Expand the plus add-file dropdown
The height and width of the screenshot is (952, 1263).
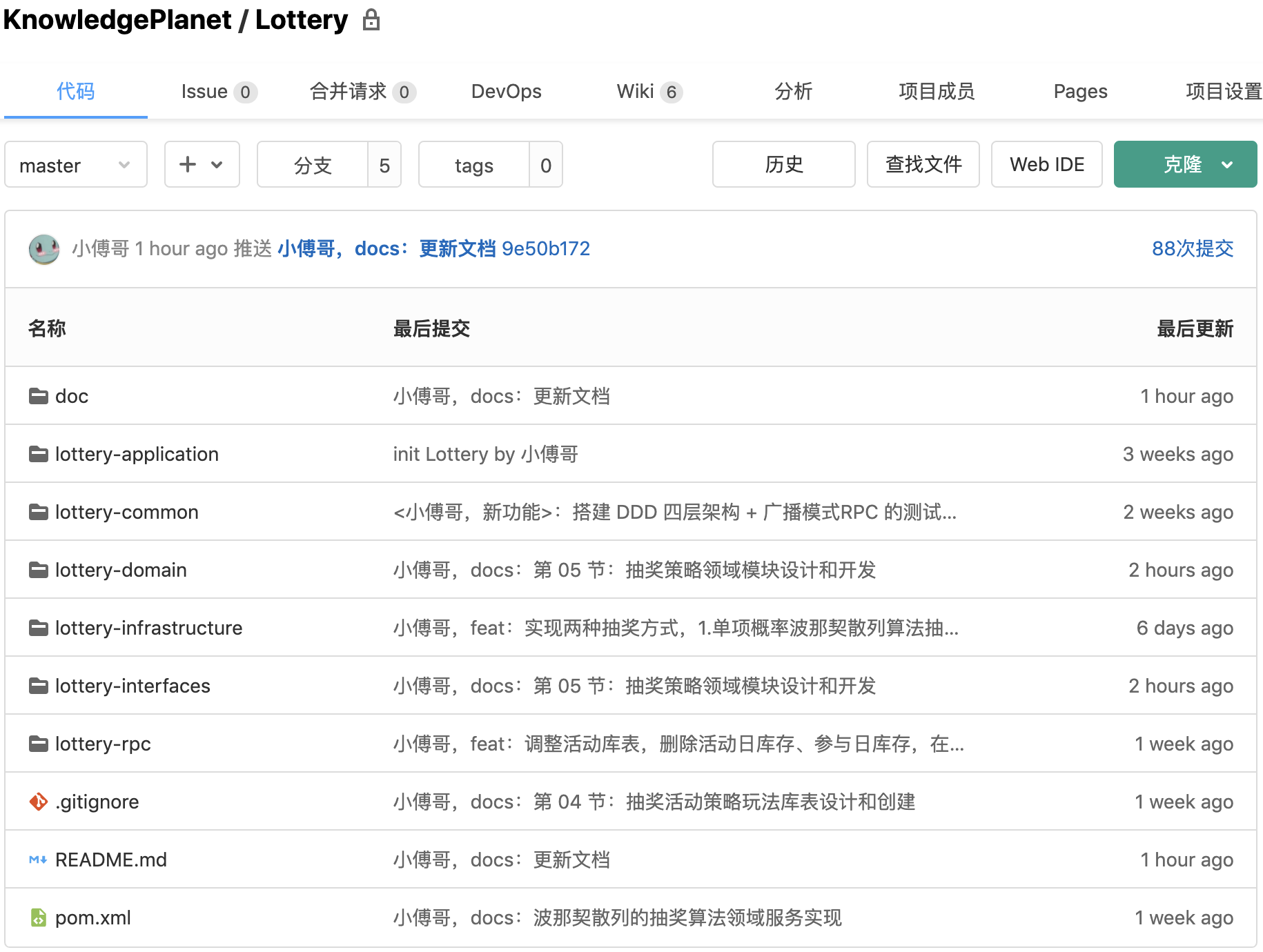(x=202, y=165)
